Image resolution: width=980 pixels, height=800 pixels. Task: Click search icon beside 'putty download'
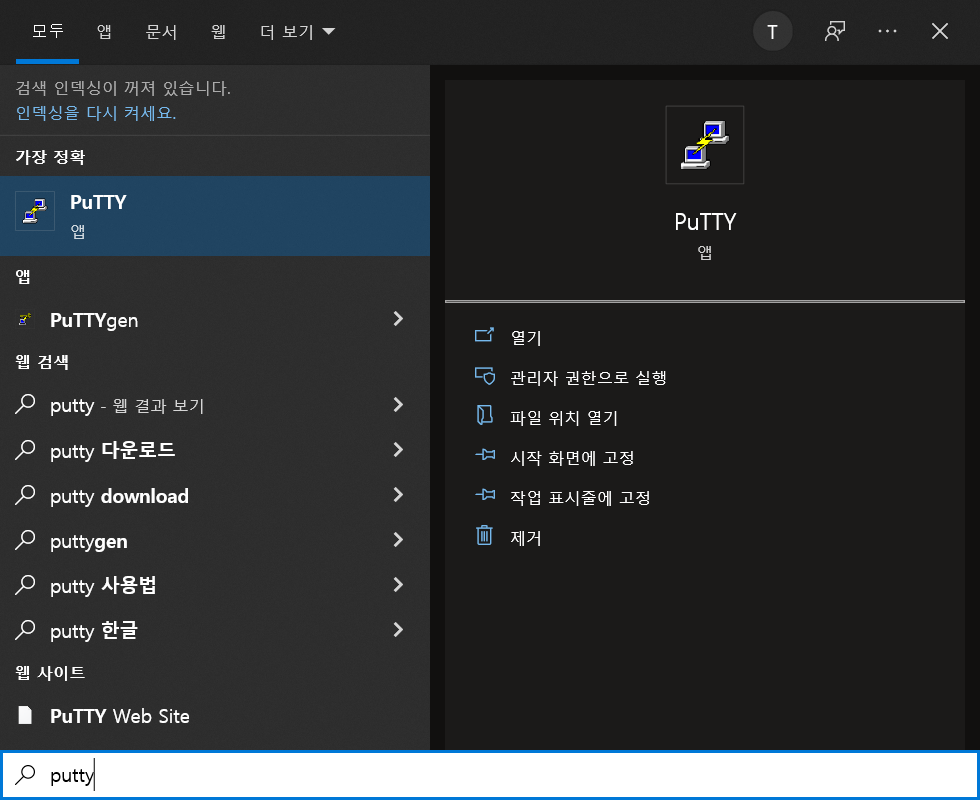tap(25, 494)
